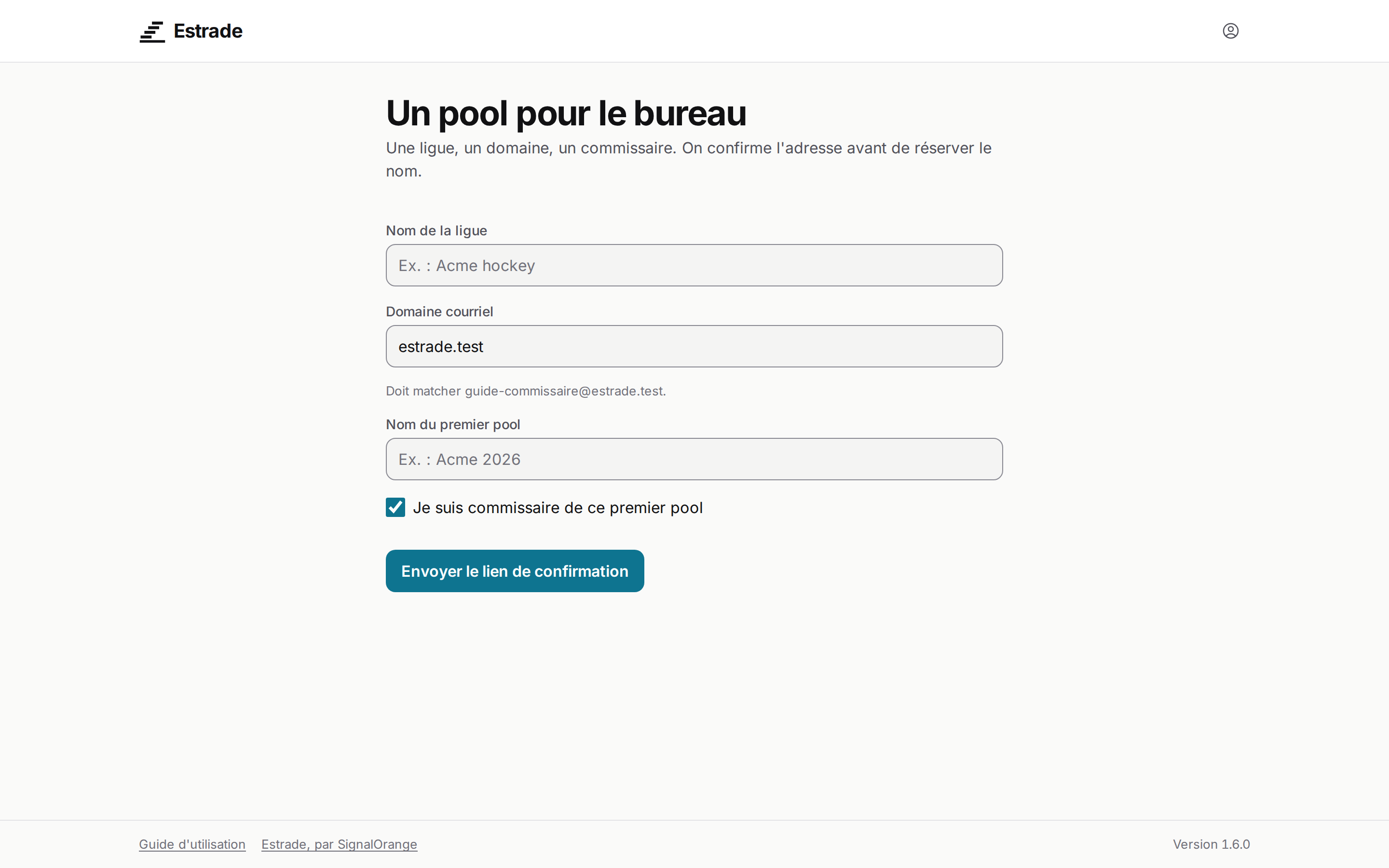
Task: Open the user account icon
Action: coord(1230,31)
